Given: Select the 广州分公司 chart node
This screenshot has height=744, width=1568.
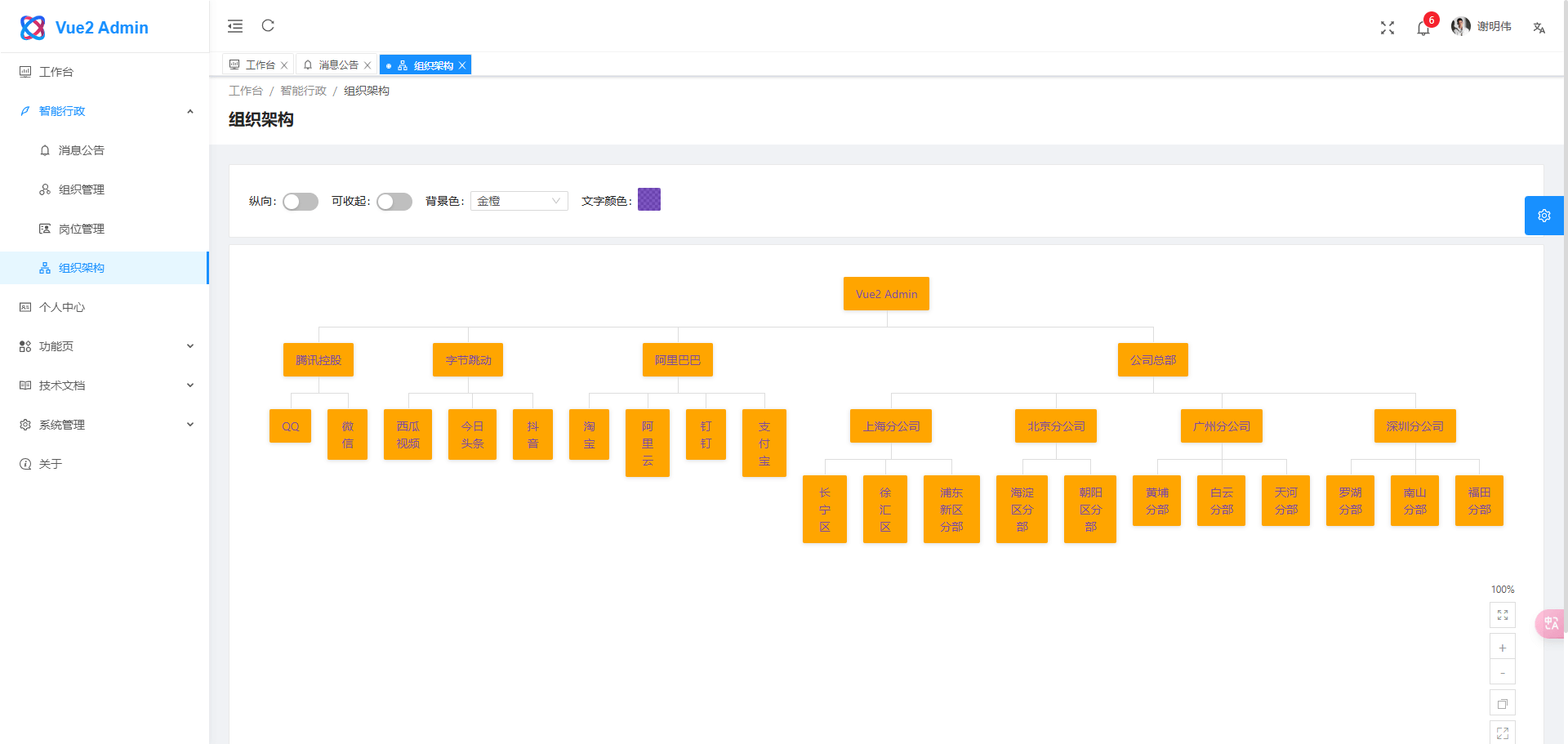Looking at the screenshot, I should [1222, 426].
